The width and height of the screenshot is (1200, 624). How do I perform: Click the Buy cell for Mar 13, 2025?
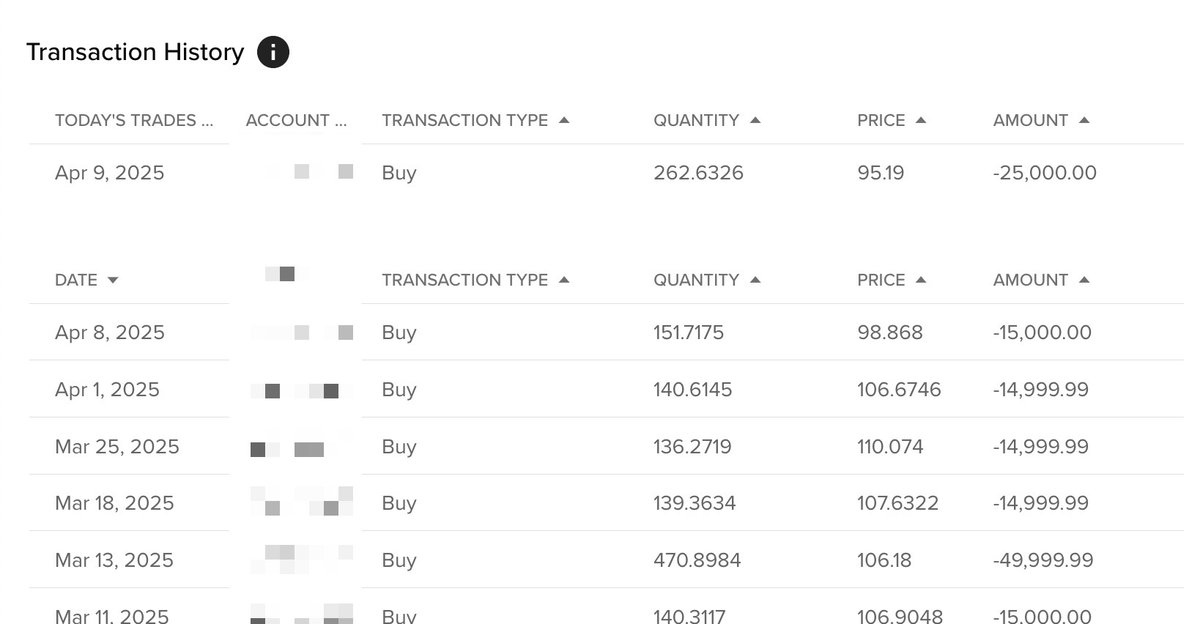(399, 560)
